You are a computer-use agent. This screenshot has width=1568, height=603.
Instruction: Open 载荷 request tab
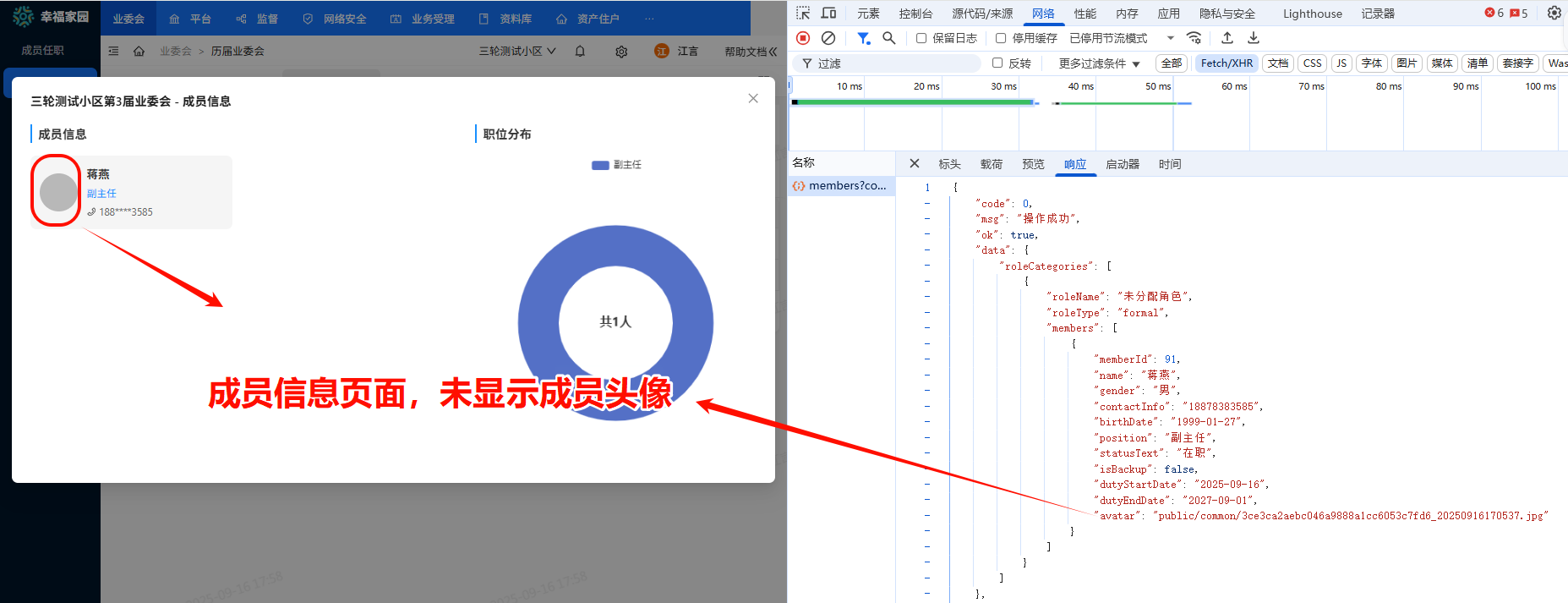992,164
